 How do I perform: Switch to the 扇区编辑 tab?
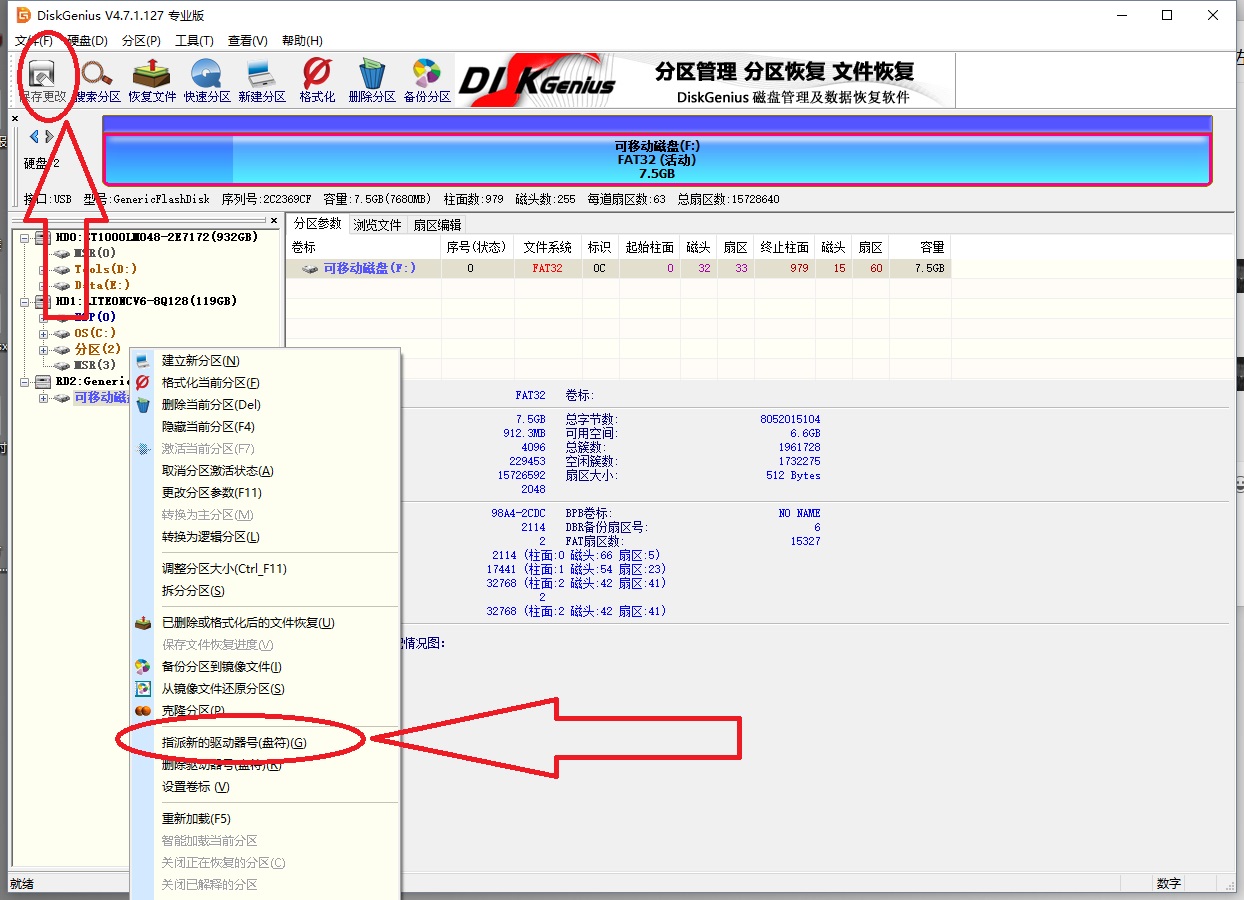click(437, 225)
